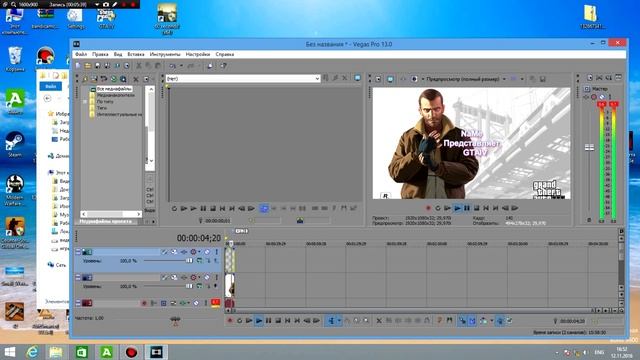Solo video track 1

pyautogui.click(x=217, y=252)
